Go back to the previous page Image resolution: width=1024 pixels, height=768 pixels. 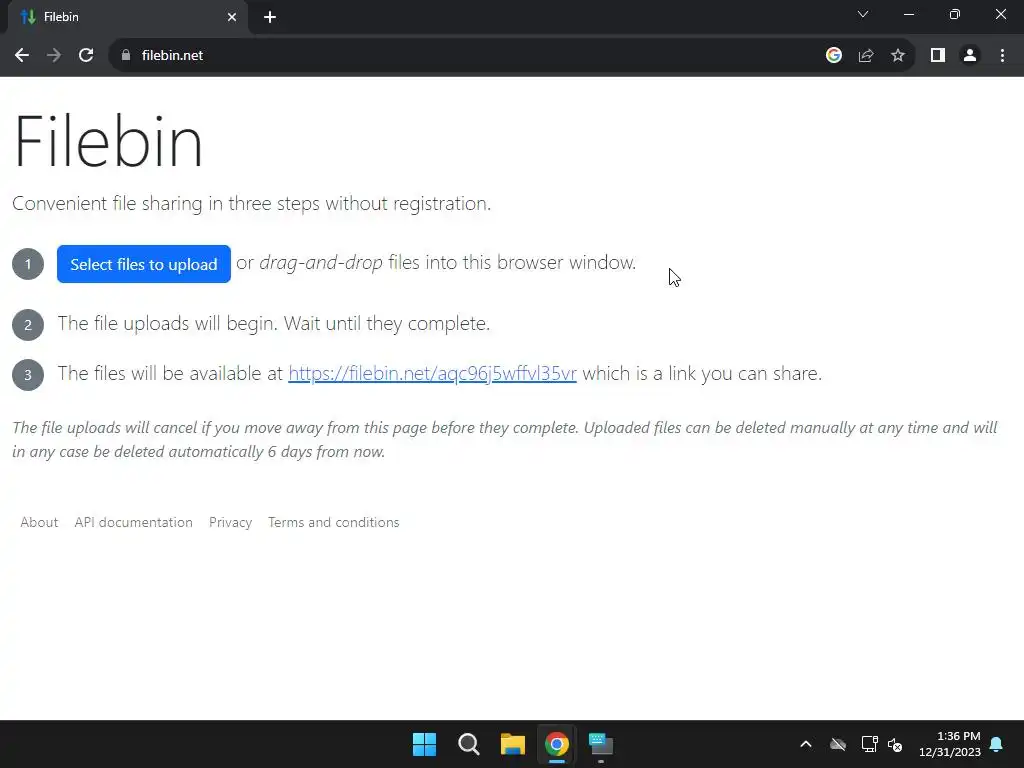click(22, 56)
